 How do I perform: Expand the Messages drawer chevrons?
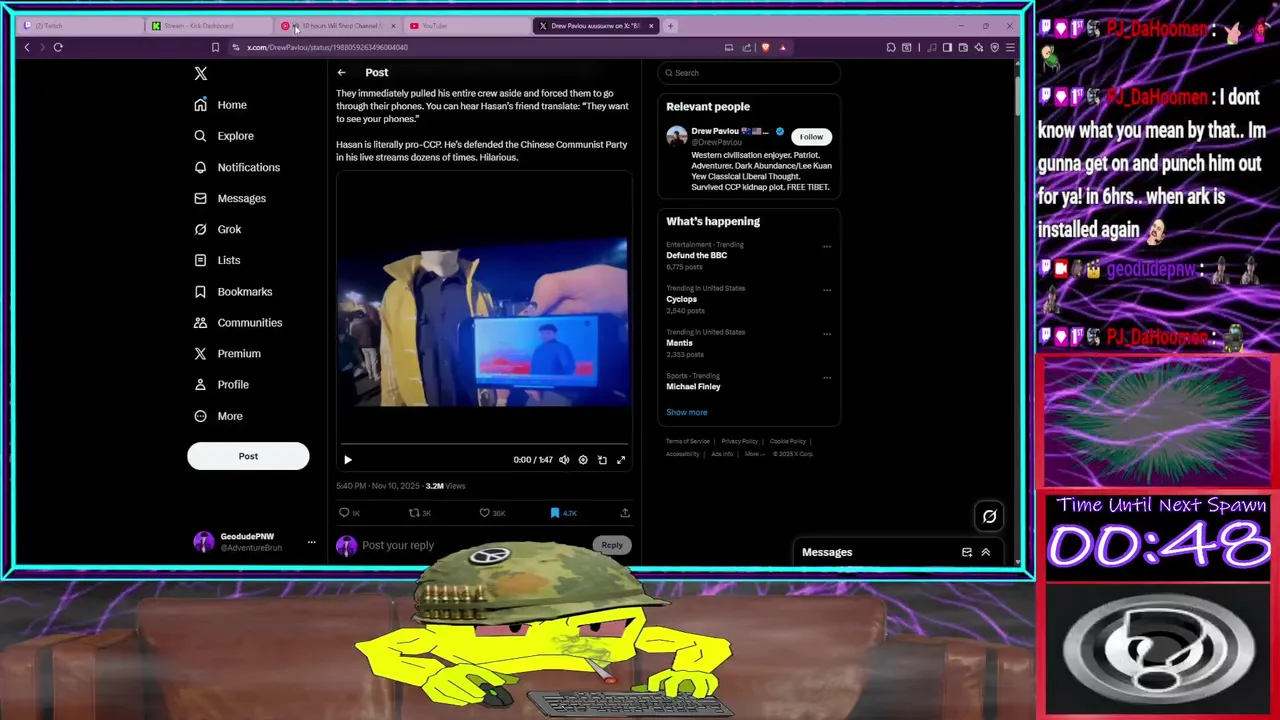coord(985,552)
